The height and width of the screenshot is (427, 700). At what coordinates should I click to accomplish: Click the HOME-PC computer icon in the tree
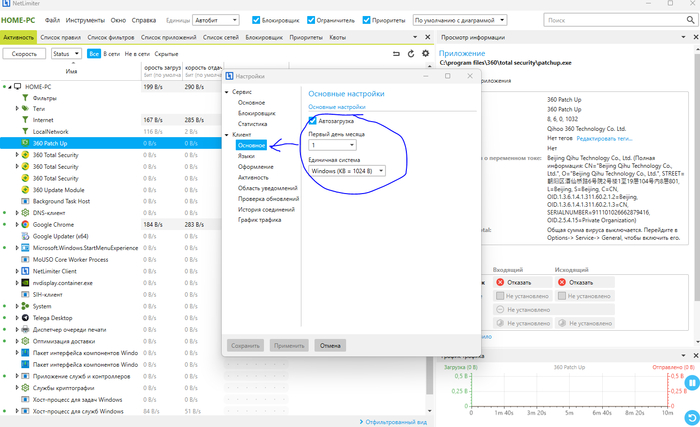pyautogui.click(x=15, y=87)
